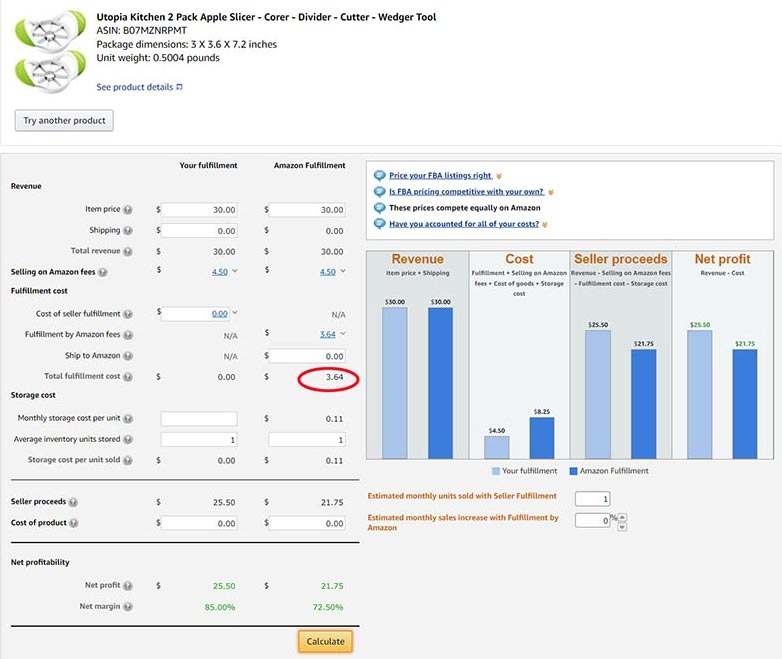Increase the monthly sales increase percentage stepper
The height and width of the screenshot is (659, 782).
(622, 517)
